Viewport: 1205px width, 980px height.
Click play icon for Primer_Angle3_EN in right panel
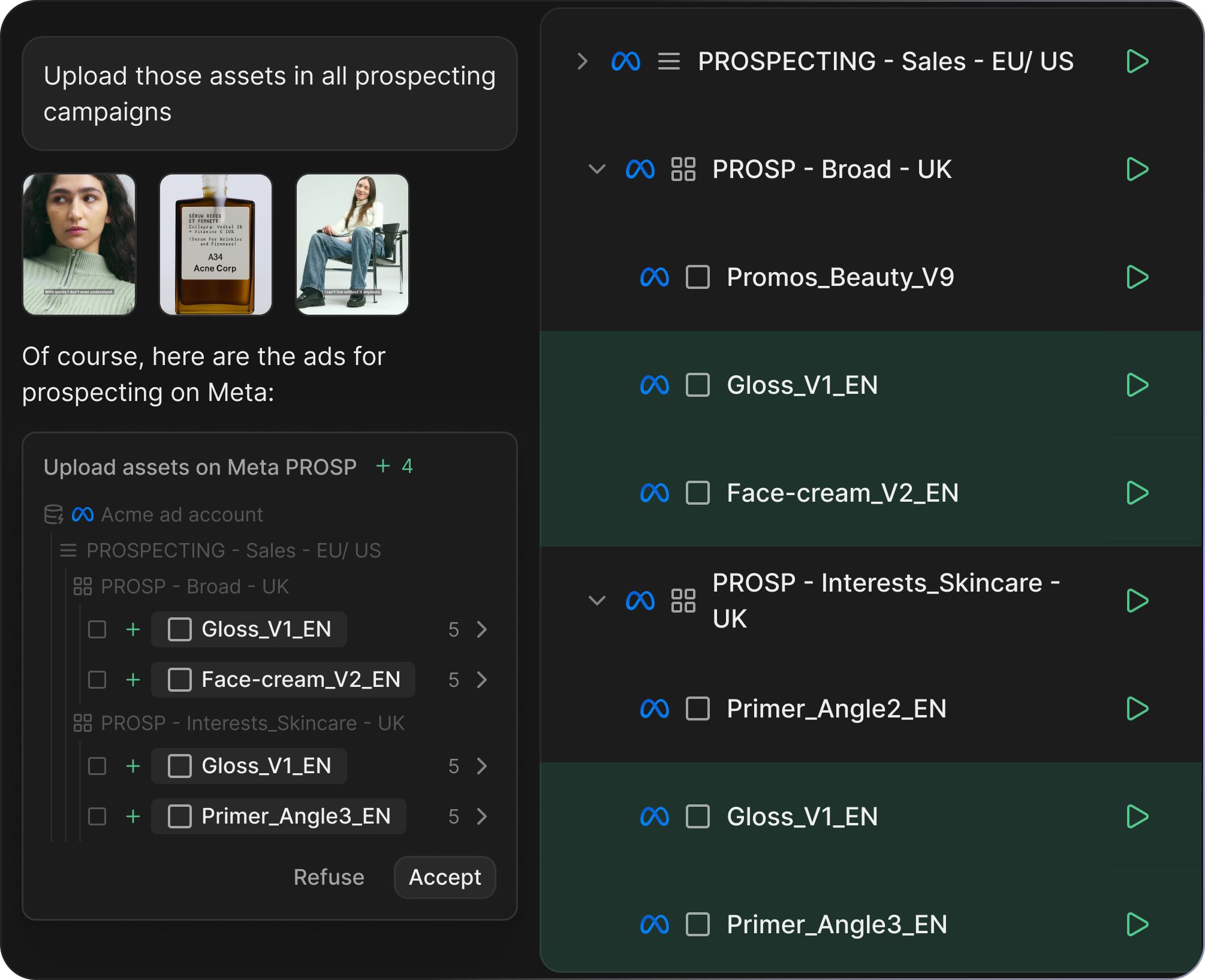coord(1137,924)
